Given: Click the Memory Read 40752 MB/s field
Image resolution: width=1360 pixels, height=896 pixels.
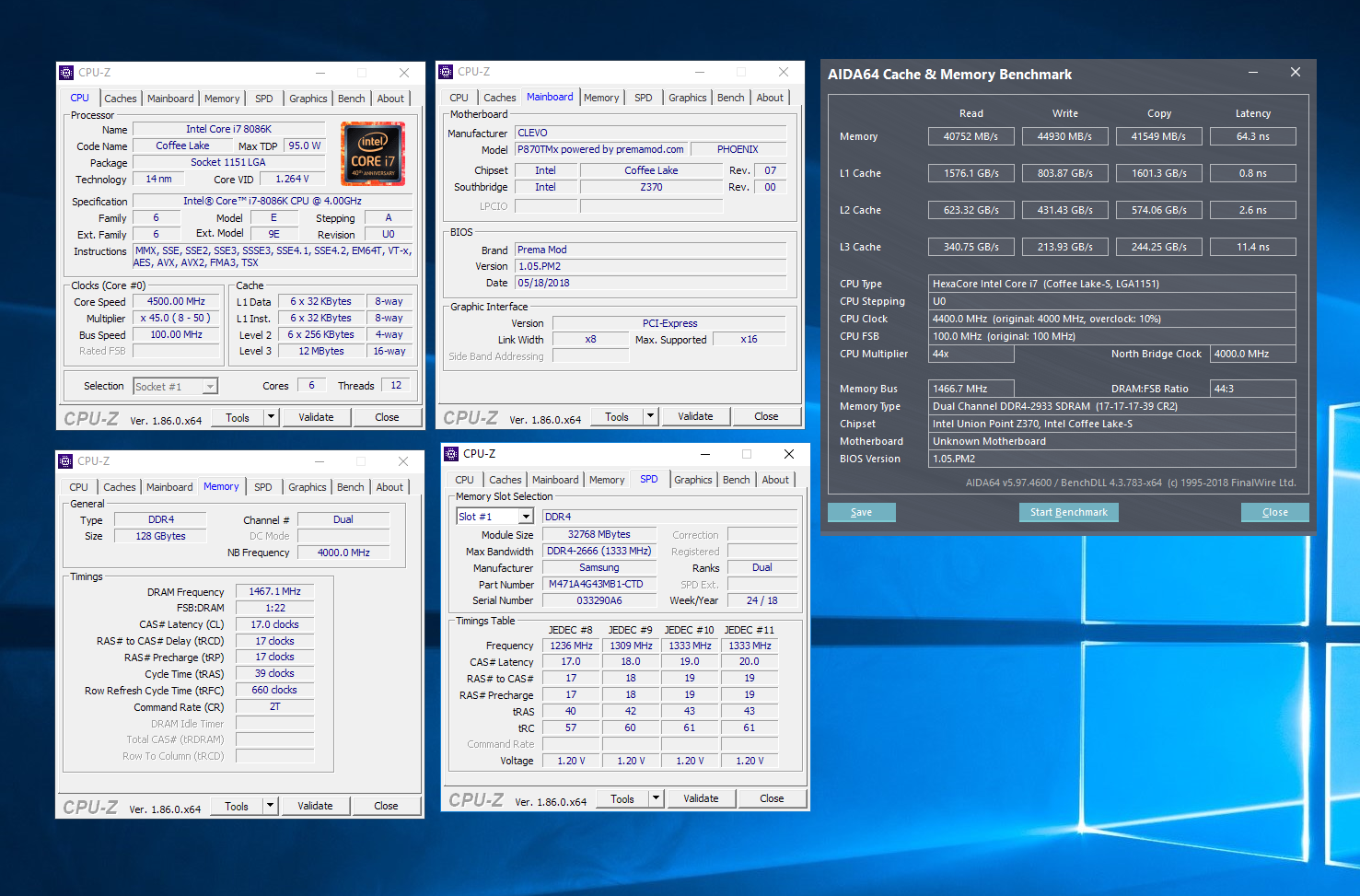Looking at the screenshot, I should [971, 136].
